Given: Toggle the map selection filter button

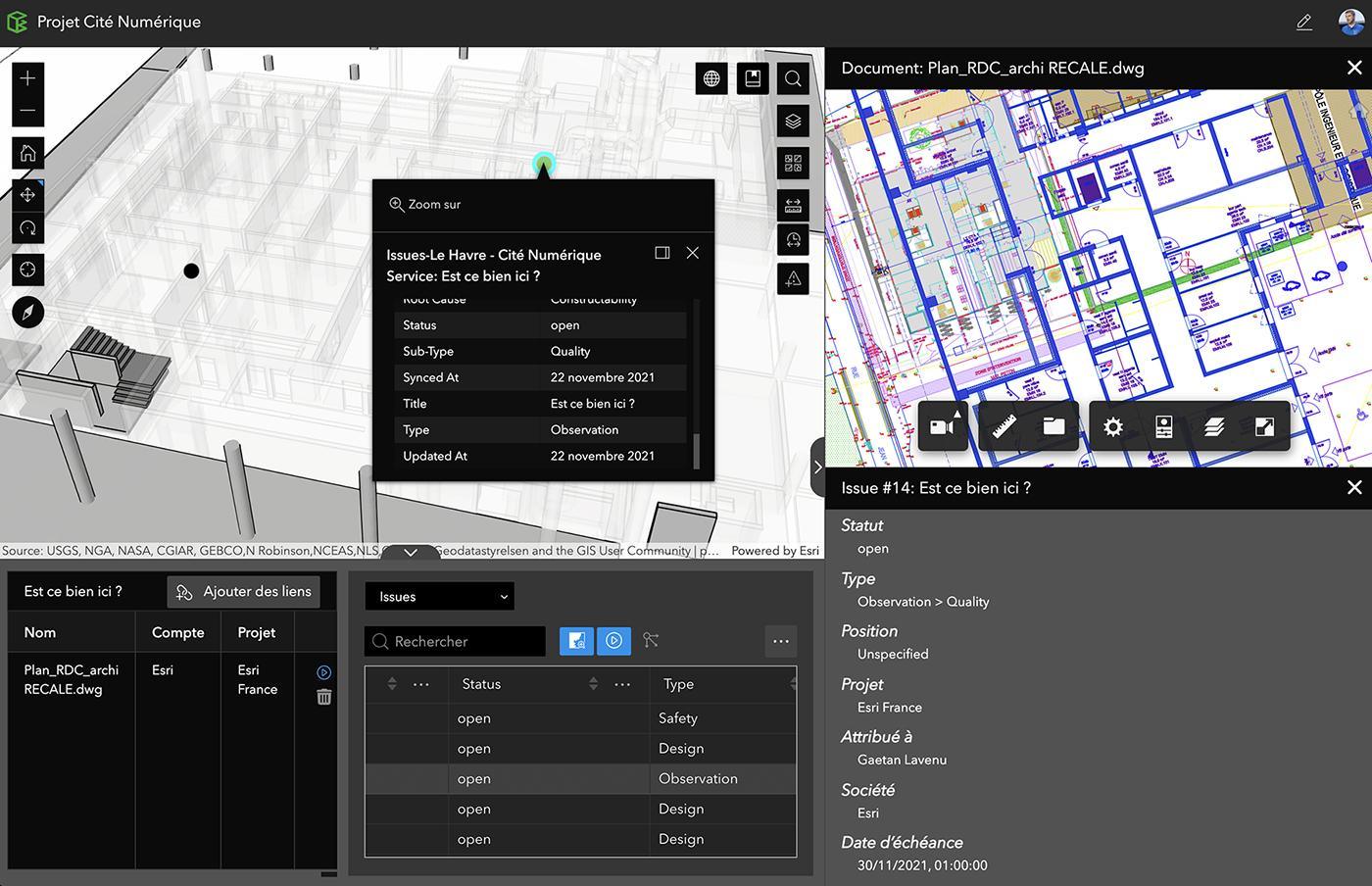Looking at the screenshot, I should (x=577, y=641).
